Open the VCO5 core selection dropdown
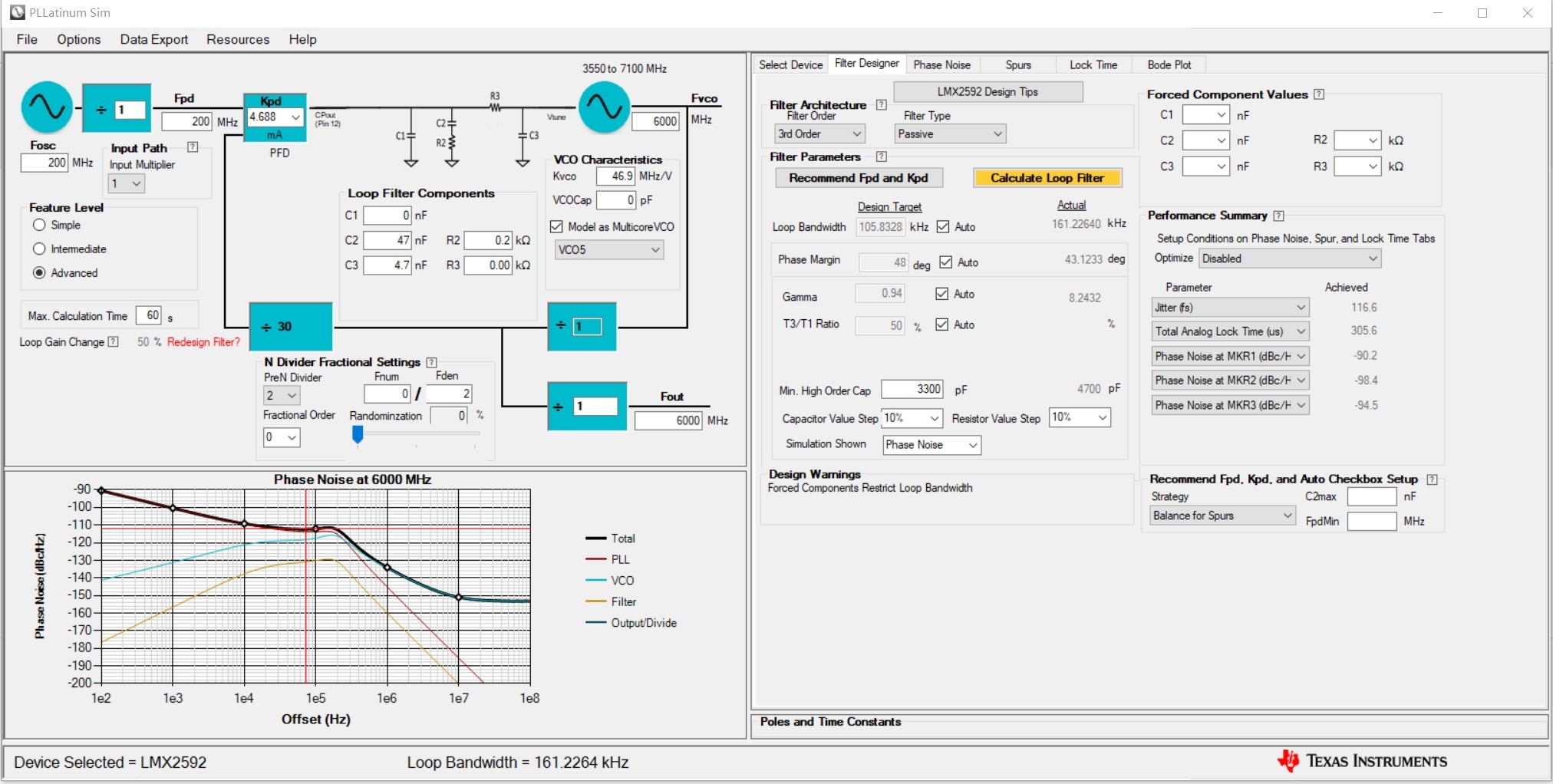Screen dimensions: 1553x784 pos(609,250)
